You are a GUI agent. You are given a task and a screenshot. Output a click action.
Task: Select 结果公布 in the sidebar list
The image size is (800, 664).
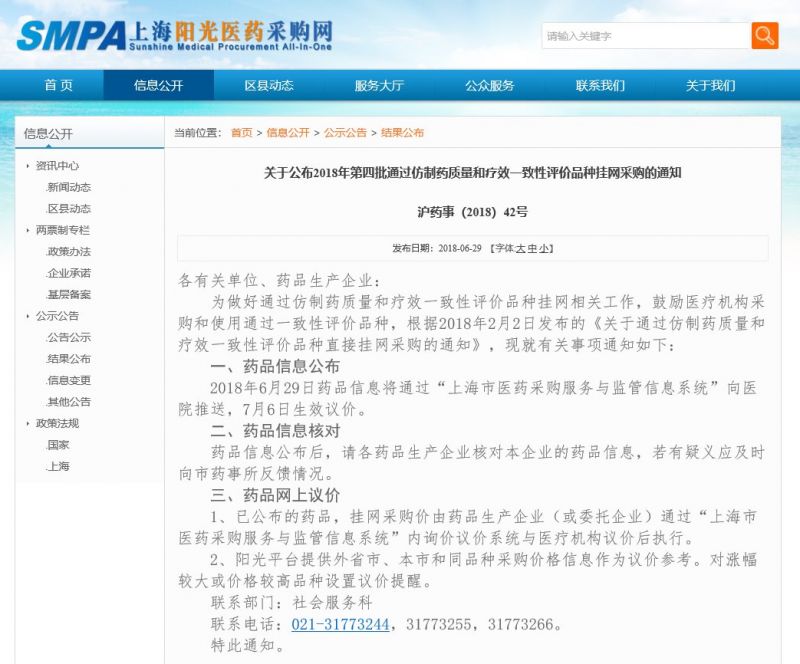[68, 359]
